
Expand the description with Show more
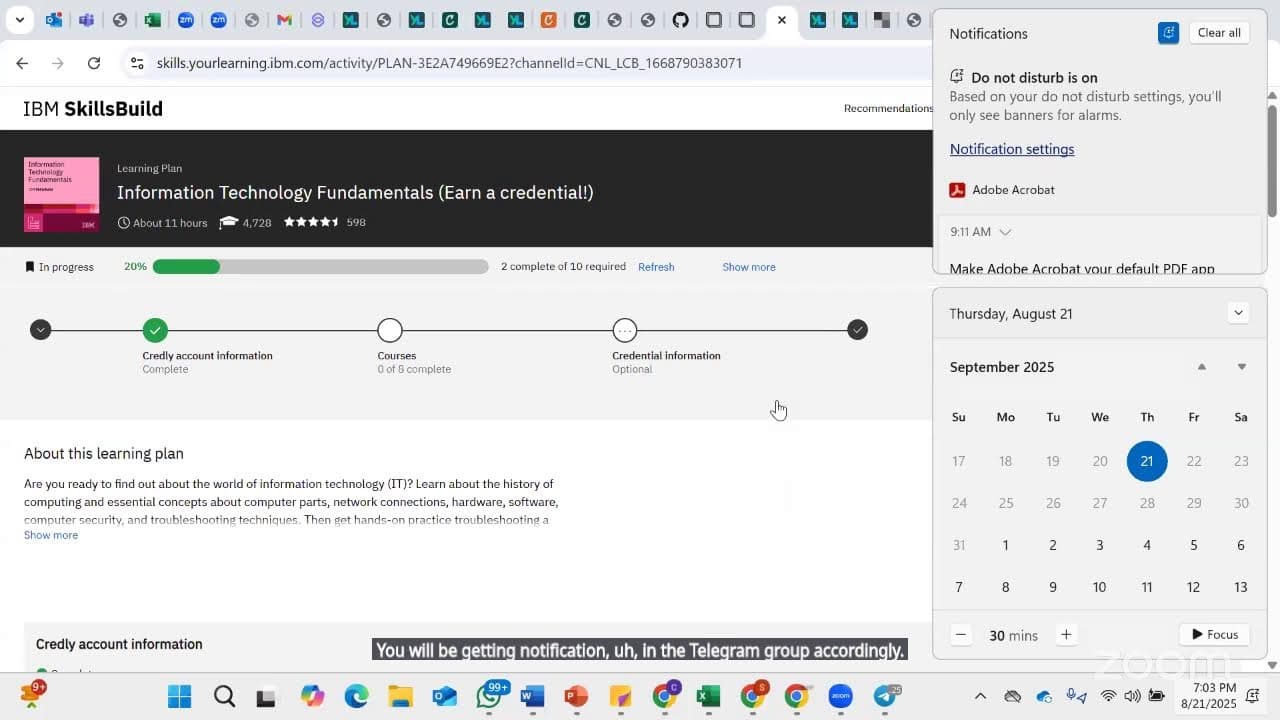point(51,535)
